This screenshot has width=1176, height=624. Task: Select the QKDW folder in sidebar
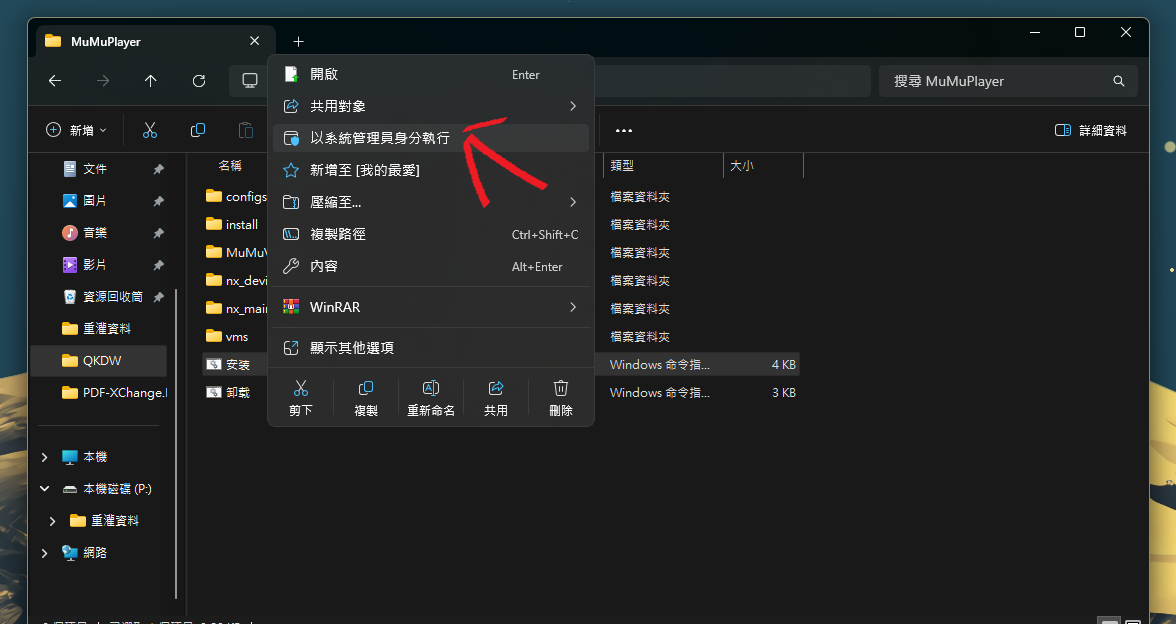pos(99,361)
